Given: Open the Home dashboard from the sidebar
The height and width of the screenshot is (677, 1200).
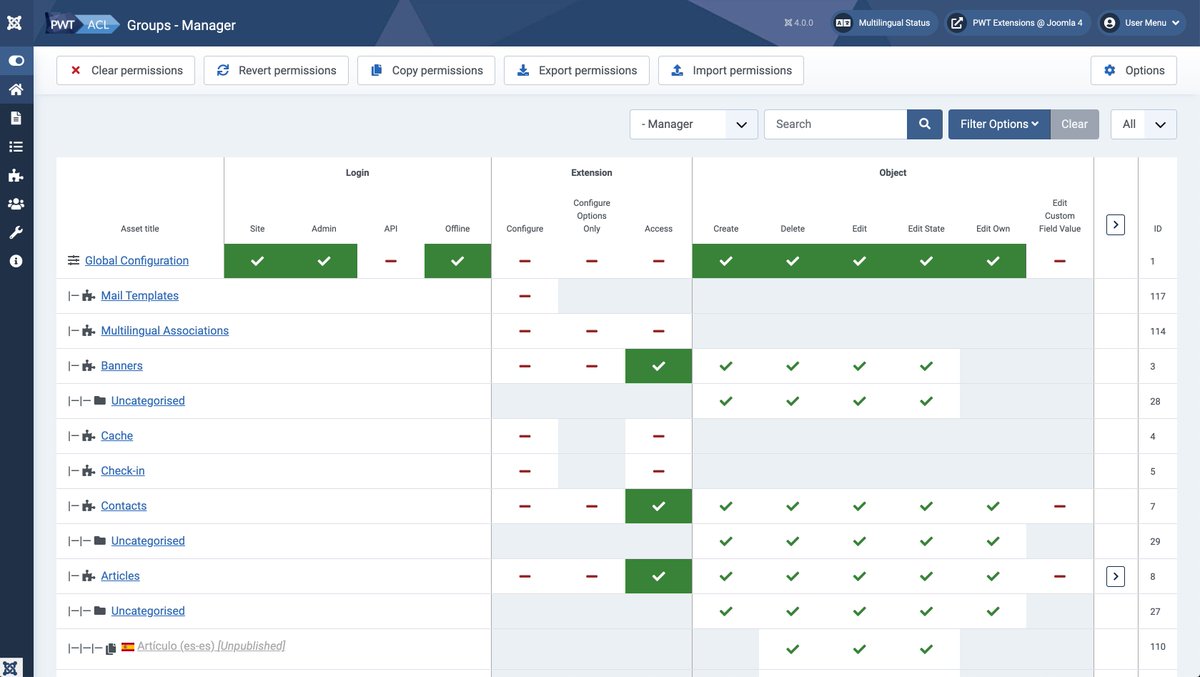Looking at the screenshot, I should (15, 88).
